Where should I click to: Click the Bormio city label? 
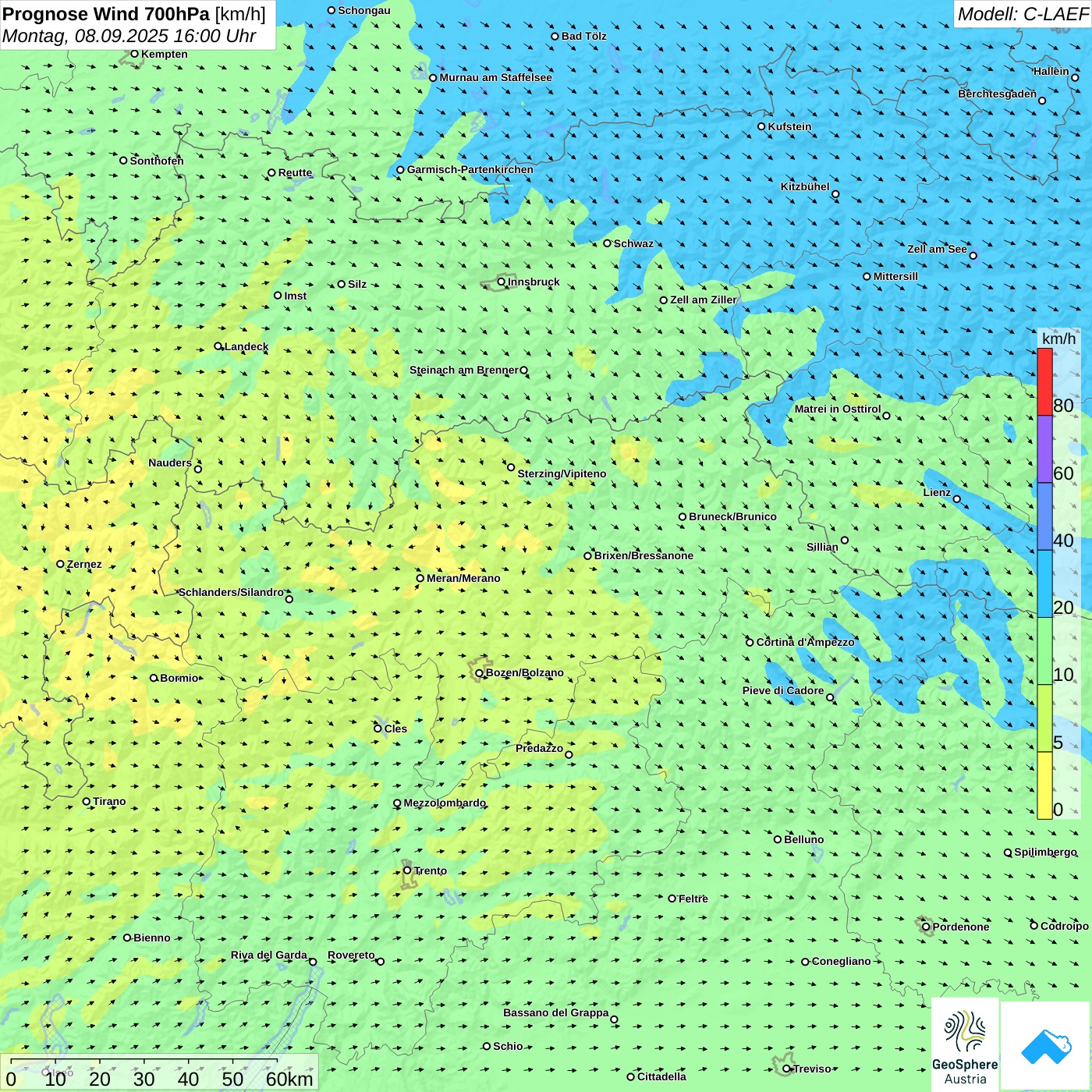[x=179, y=678]
